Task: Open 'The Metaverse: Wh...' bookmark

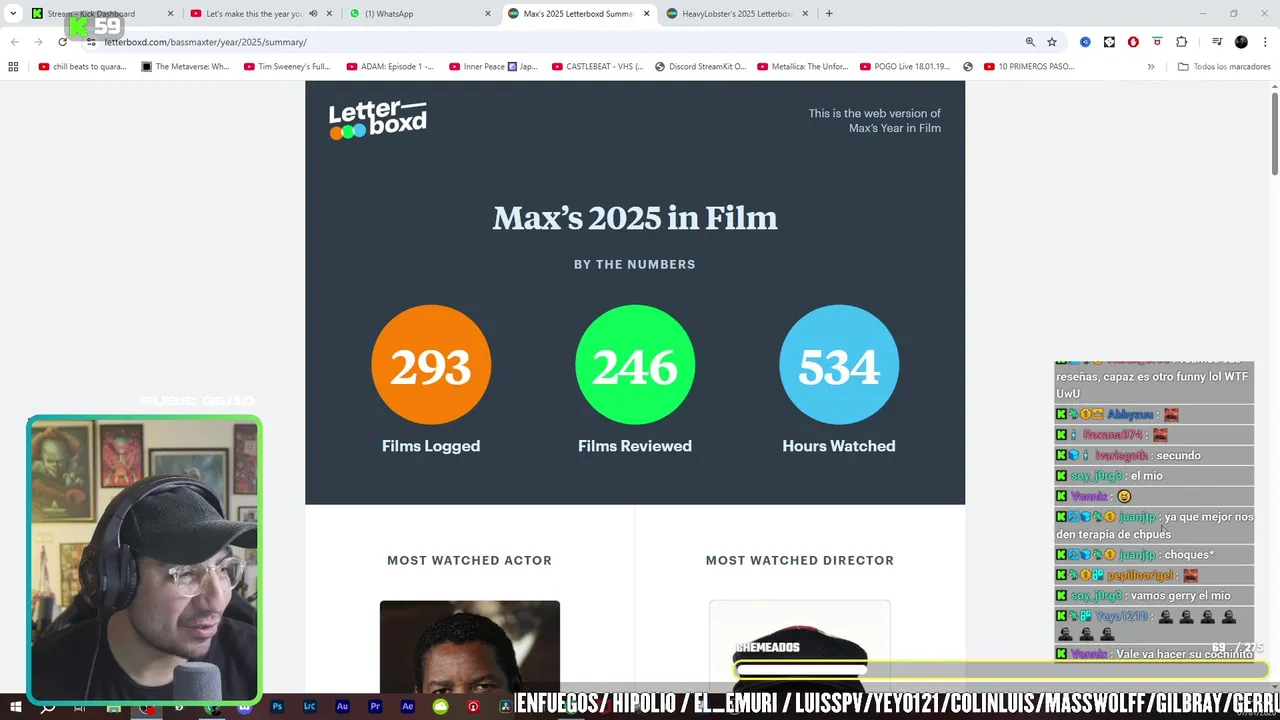Action: point(185,67)
